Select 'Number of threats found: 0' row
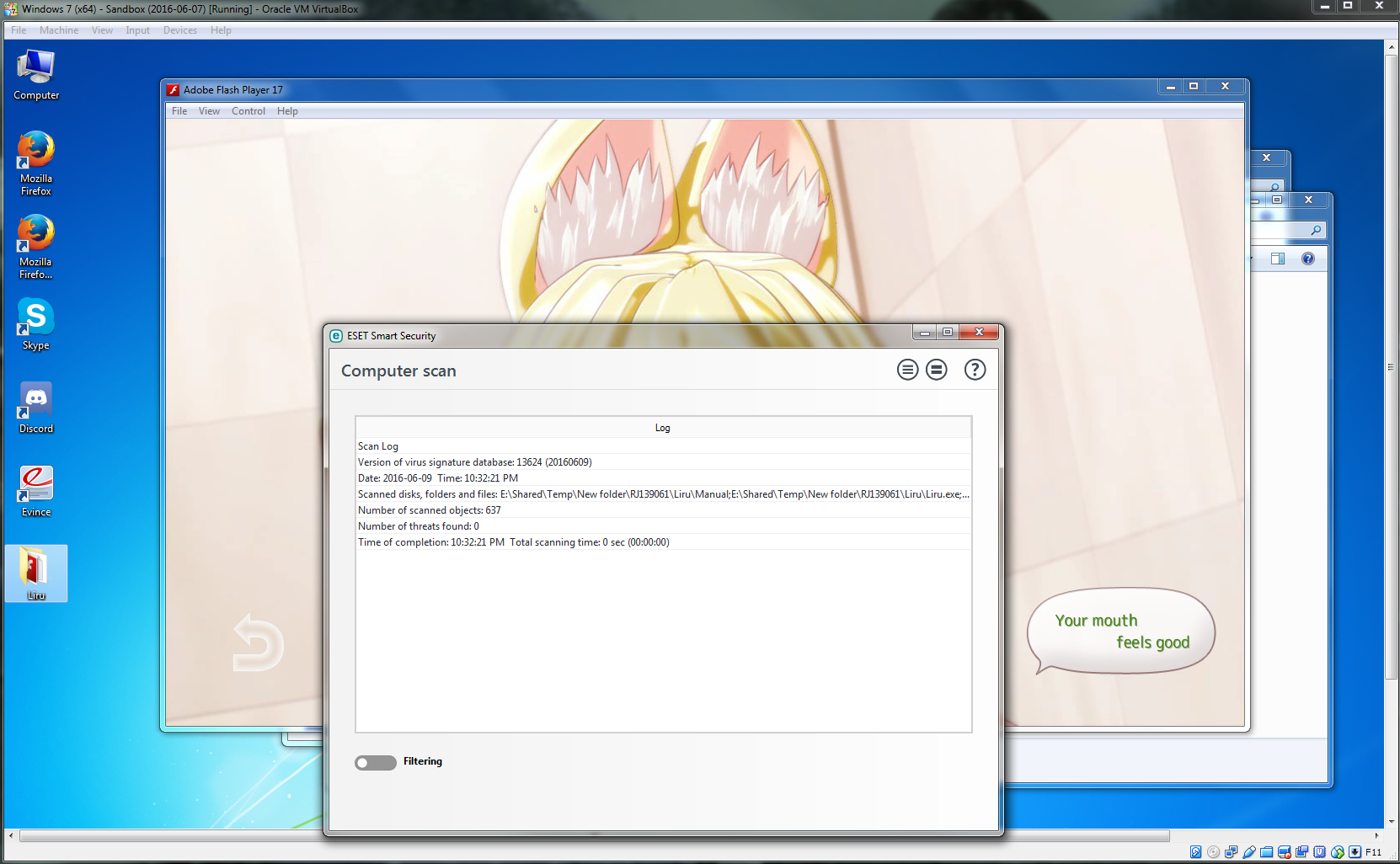The width and height of the screenshot is (1400, 864). tap(663, 526)
